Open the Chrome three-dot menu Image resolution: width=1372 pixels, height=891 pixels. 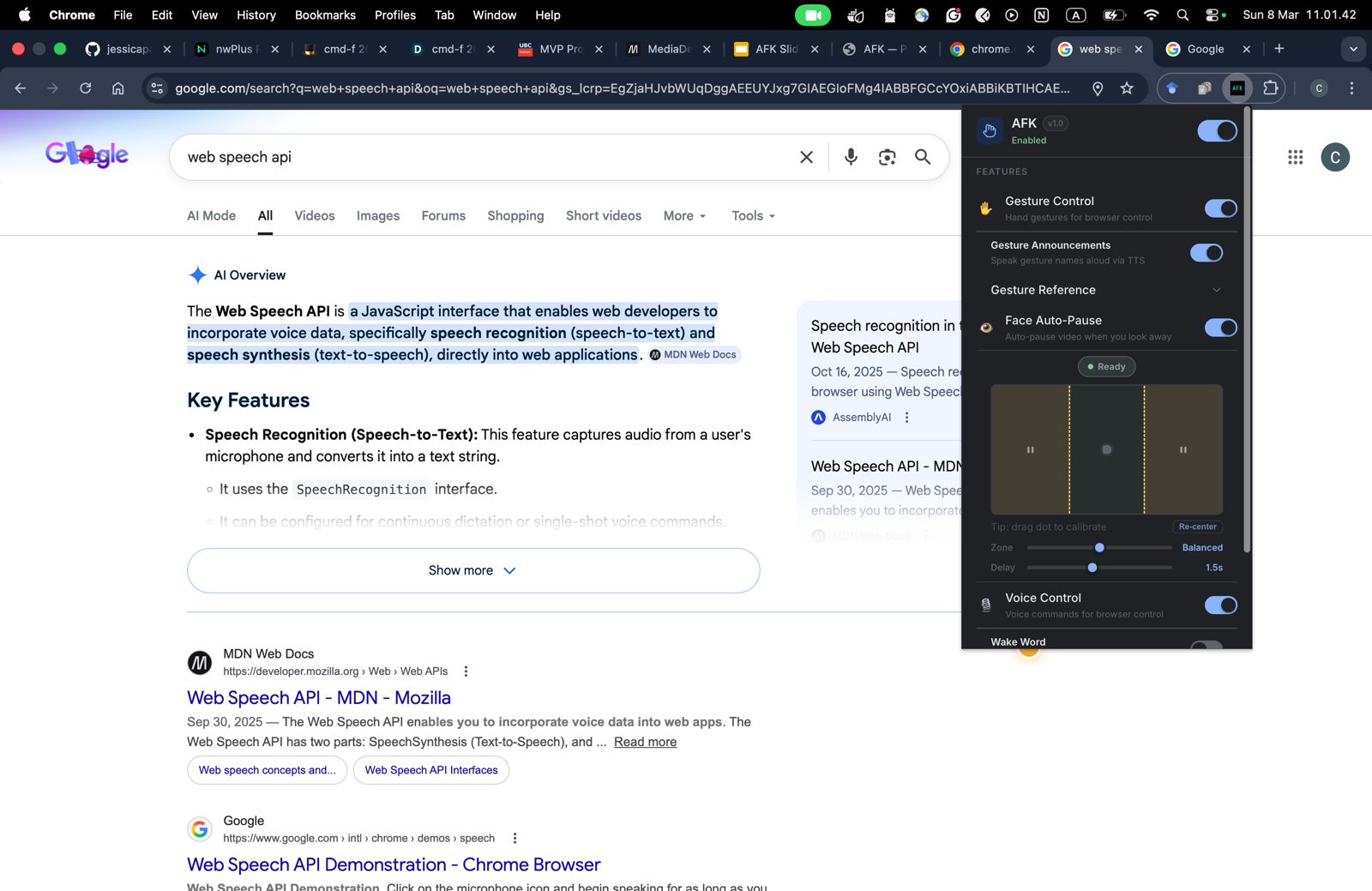point(1351,88)
